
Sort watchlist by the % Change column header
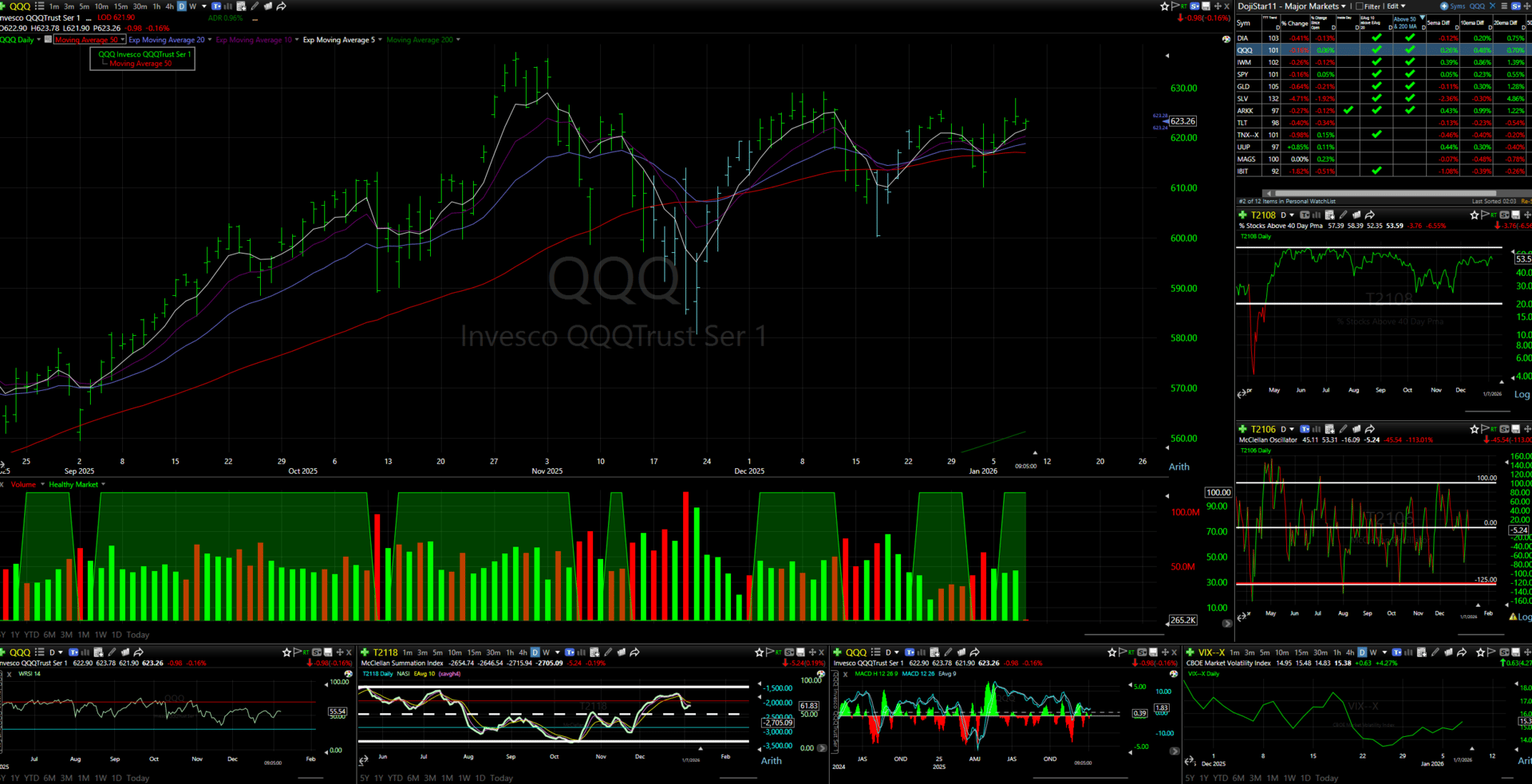coord(1294,23)
